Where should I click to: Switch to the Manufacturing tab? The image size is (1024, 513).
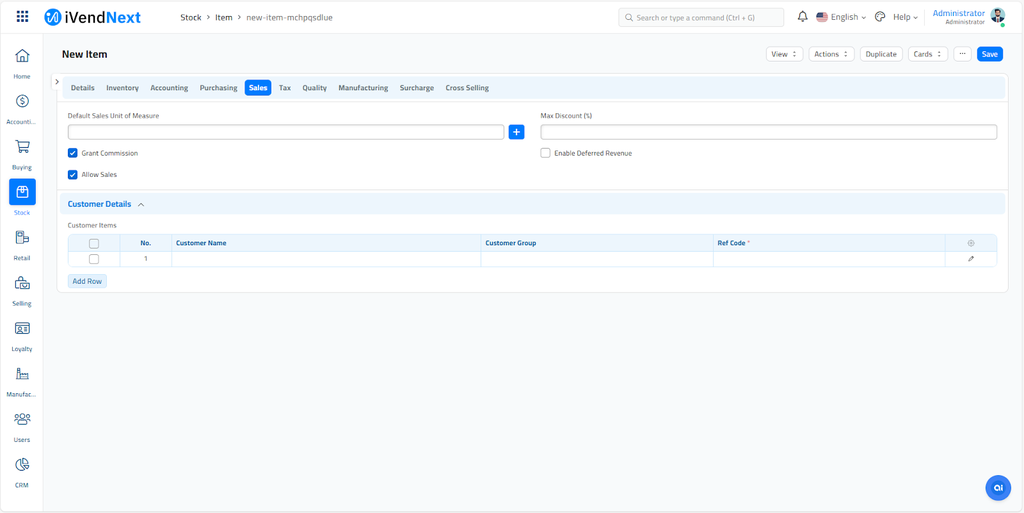(x=363, y=87)
